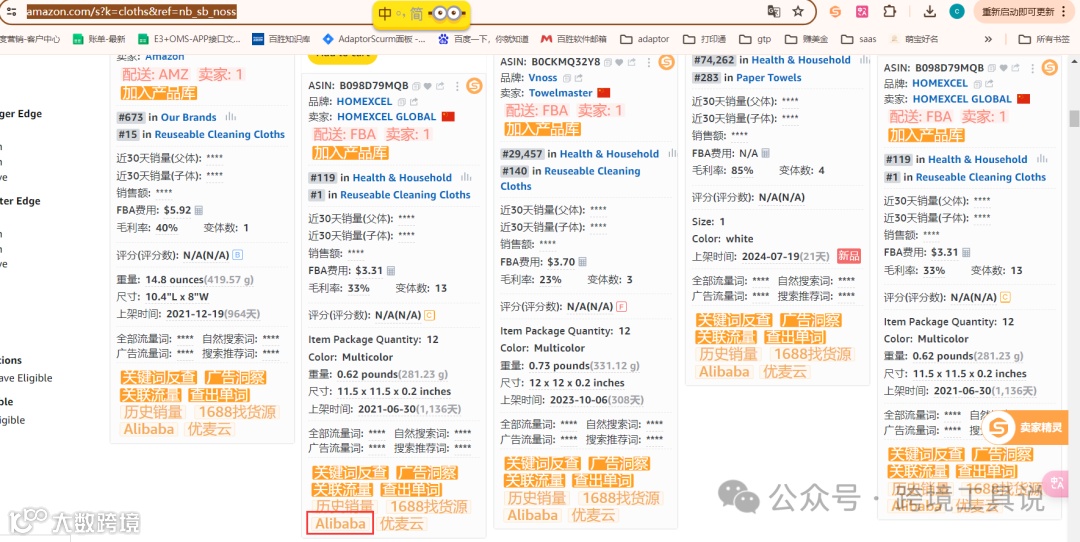The height and width of the screenshot is (542, 1080).
Task: Click the B rating badge beside 评分 N/A(N/A)
Action: [238, 255]
